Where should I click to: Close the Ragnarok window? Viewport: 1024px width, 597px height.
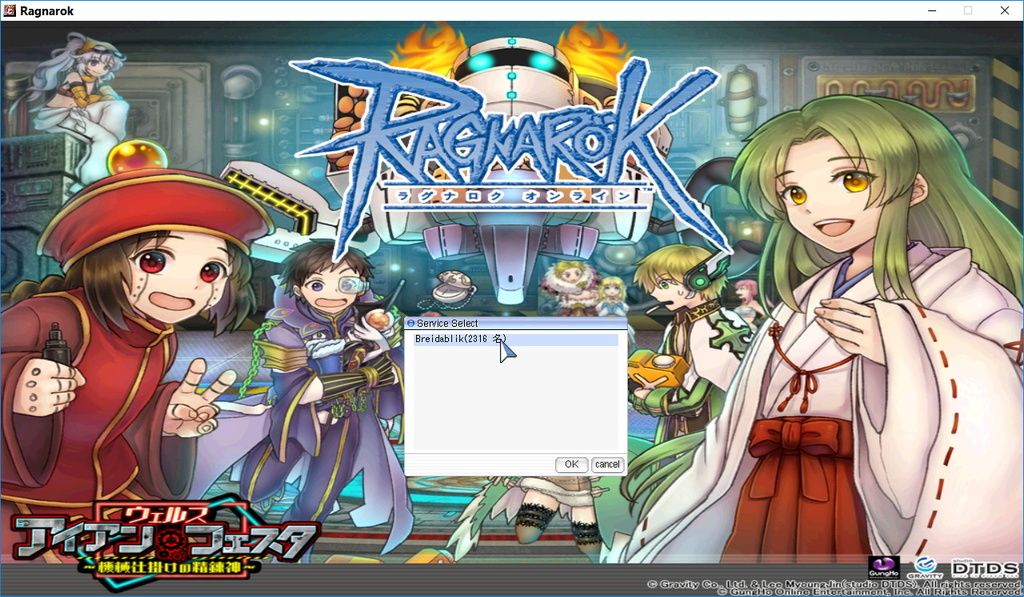pos(1004,10)
